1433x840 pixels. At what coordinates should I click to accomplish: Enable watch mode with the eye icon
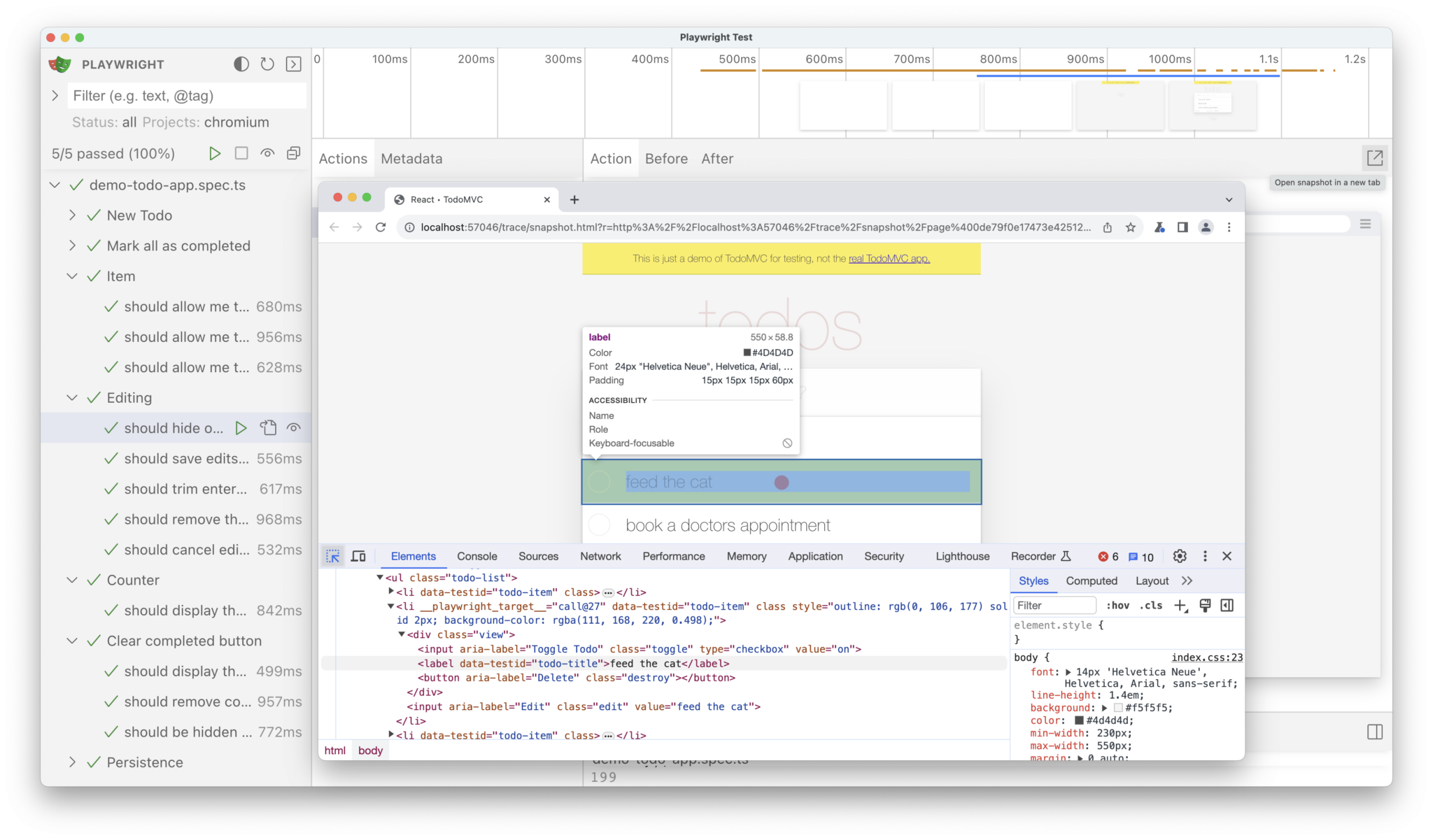tap(267, 153)
